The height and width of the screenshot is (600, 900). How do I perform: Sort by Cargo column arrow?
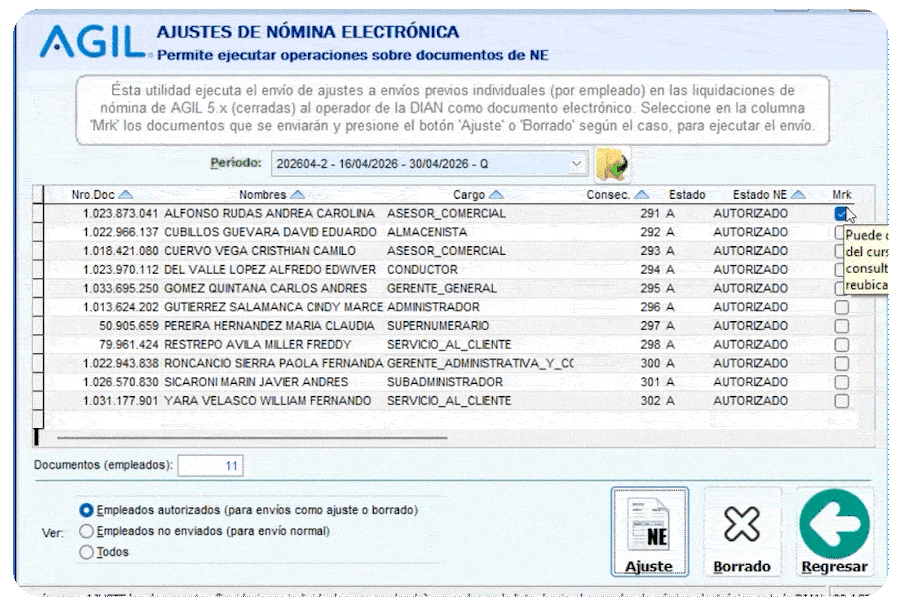[x=496, y=195]
